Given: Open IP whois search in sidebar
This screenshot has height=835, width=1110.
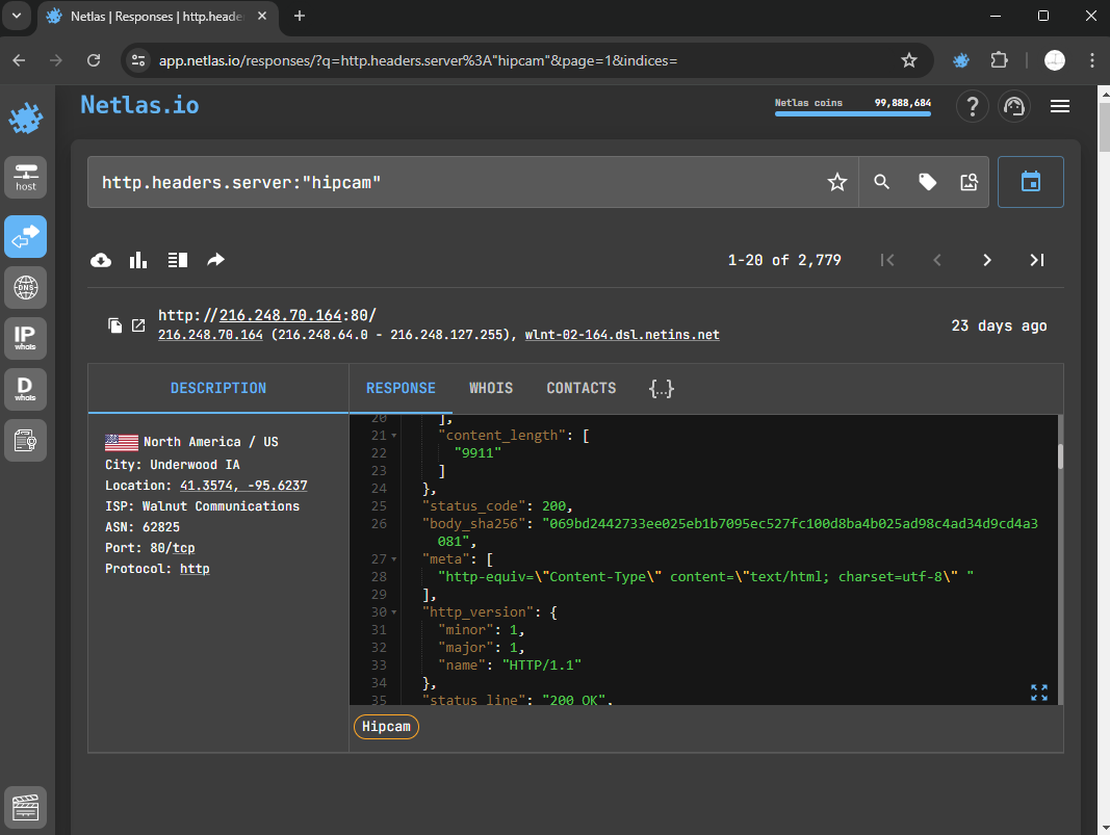Looking at the screenshot, I should tap(25, 337).
